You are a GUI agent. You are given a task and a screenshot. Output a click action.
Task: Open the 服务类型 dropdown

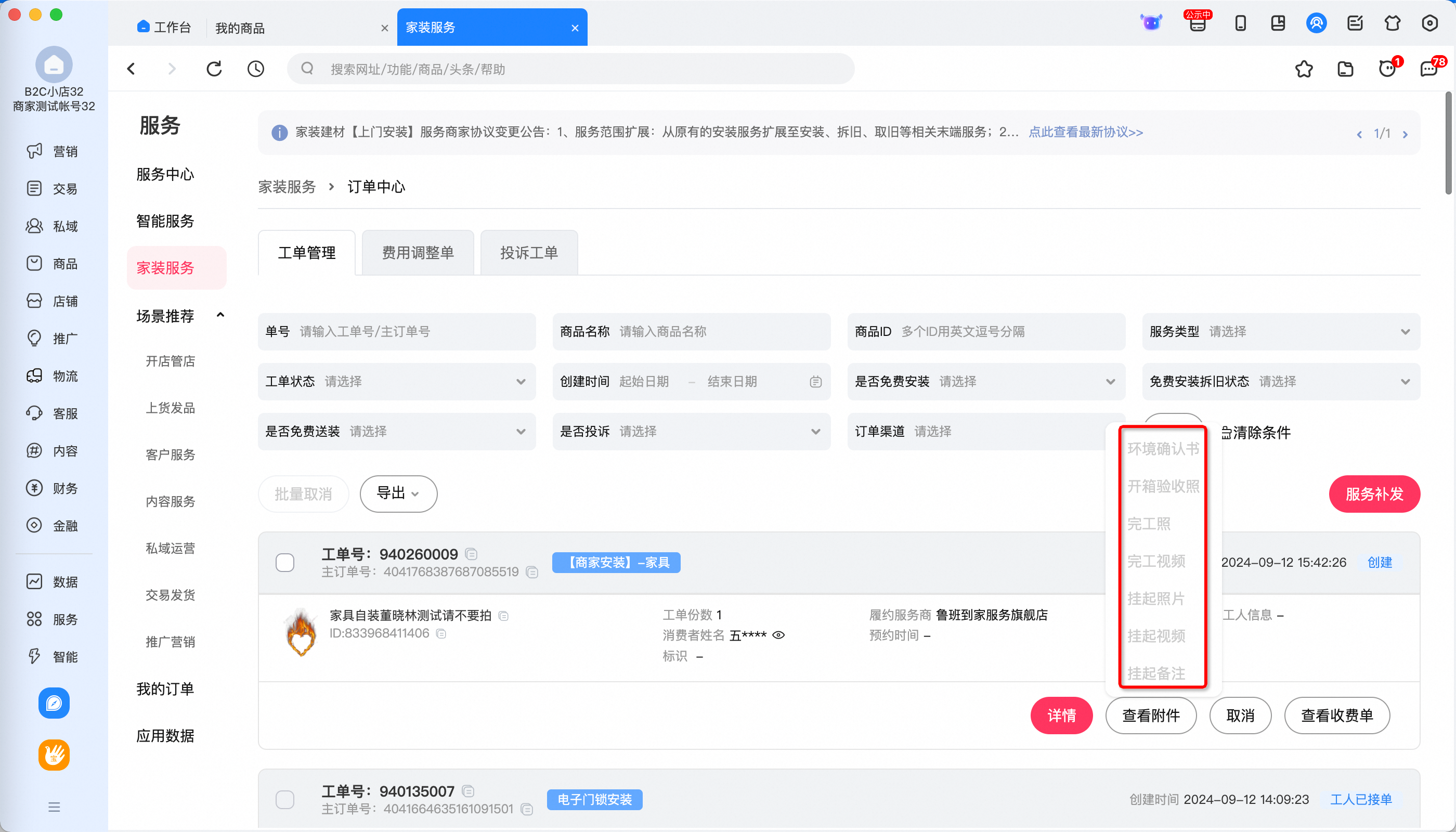point(1281,331)
